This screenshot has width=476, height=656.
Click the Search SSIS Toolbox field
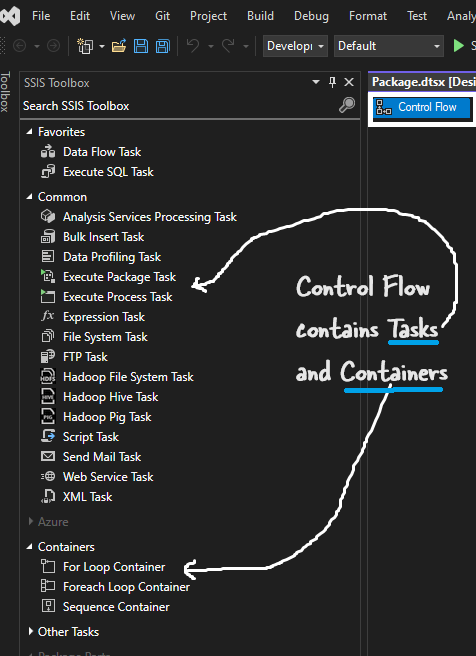[x=180, y=106]
